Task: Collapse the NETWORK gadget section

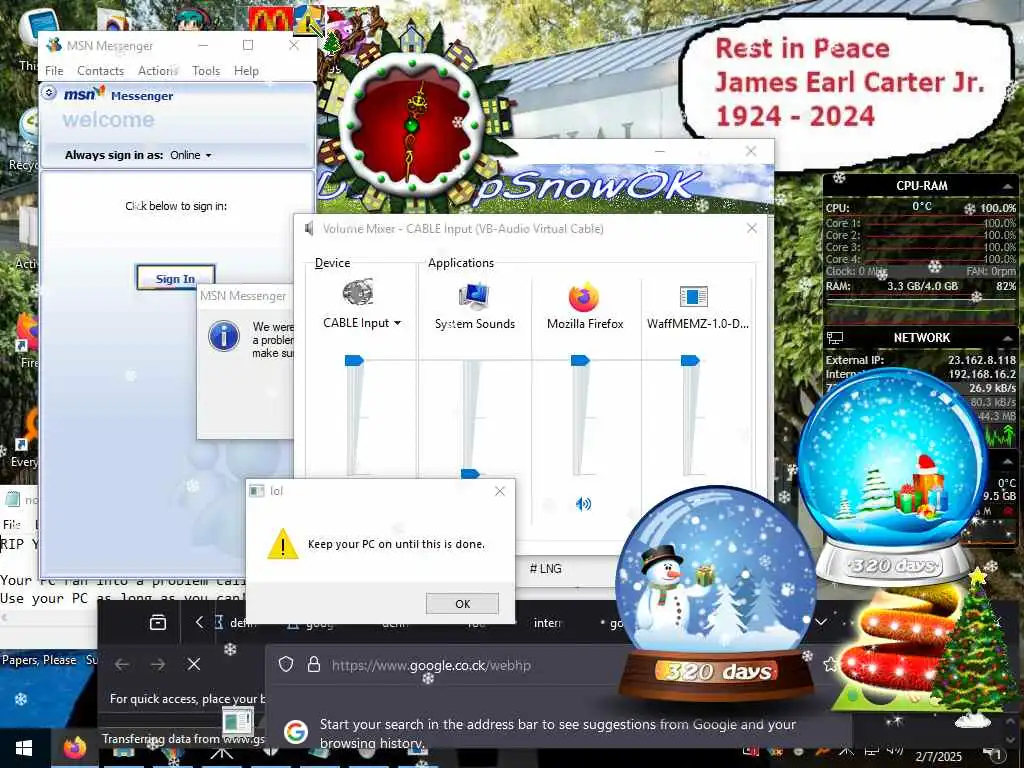Action: [1008, 338]
